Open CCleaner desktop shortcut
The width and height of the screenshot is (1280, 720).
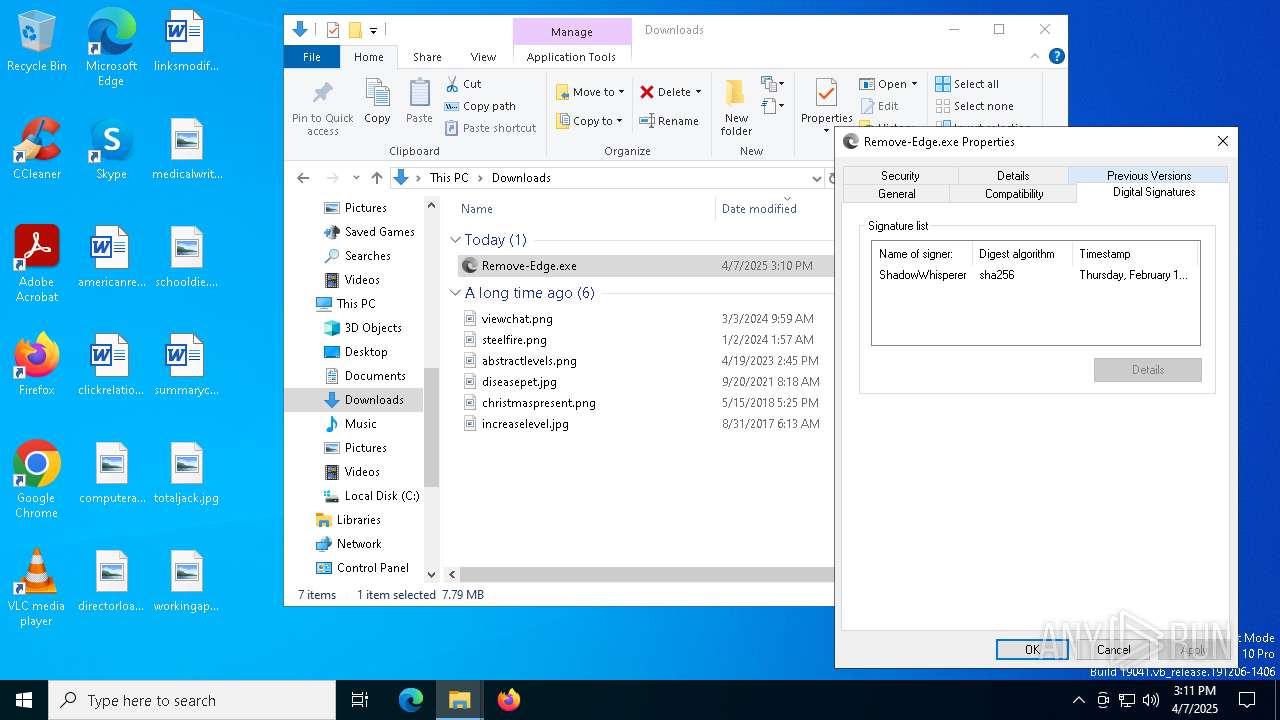37,149
